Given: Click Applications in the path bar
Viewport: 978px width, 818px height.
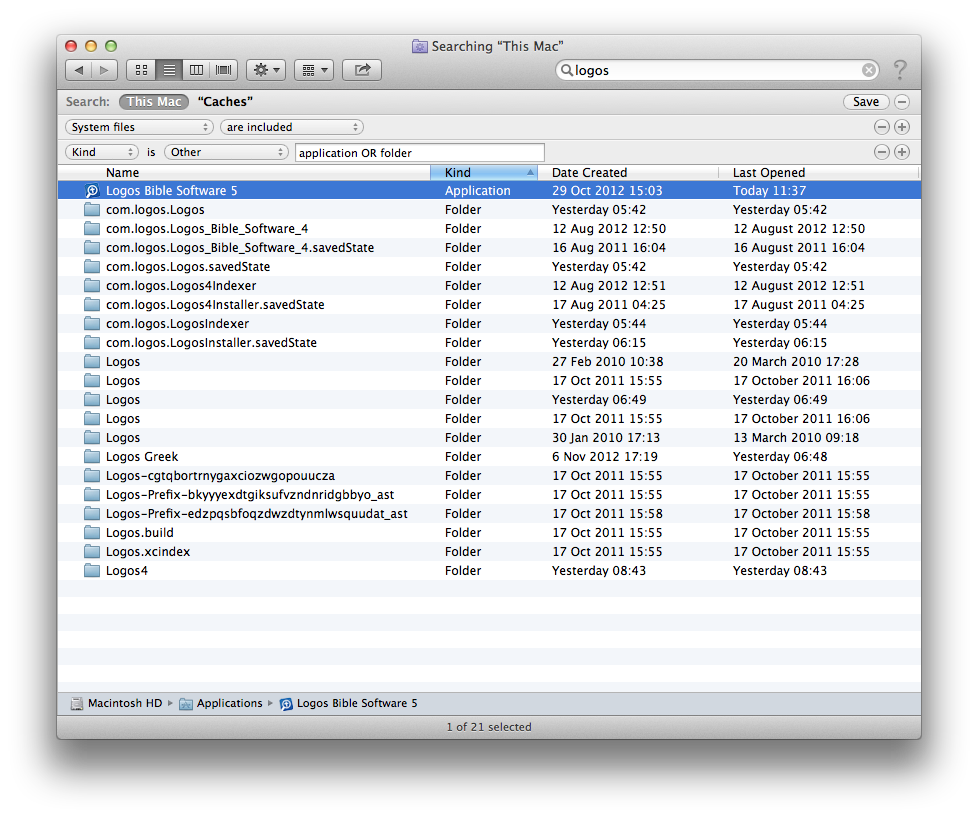Looking at the screenshot, I should (221, 703).
